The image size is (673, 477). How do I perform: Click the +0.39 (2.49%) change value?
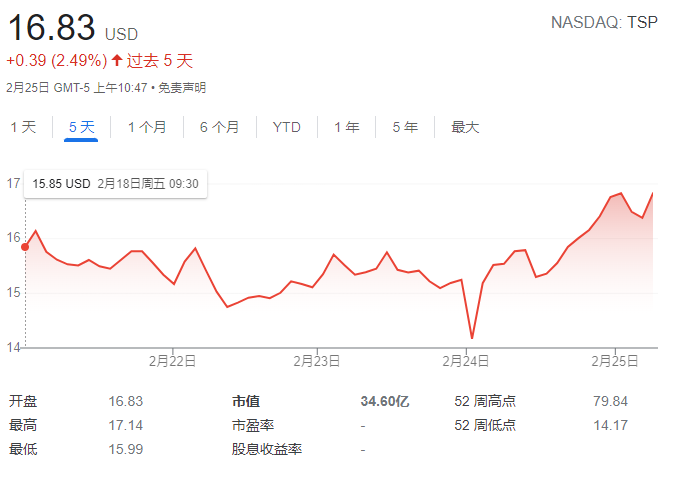[57, 61]
